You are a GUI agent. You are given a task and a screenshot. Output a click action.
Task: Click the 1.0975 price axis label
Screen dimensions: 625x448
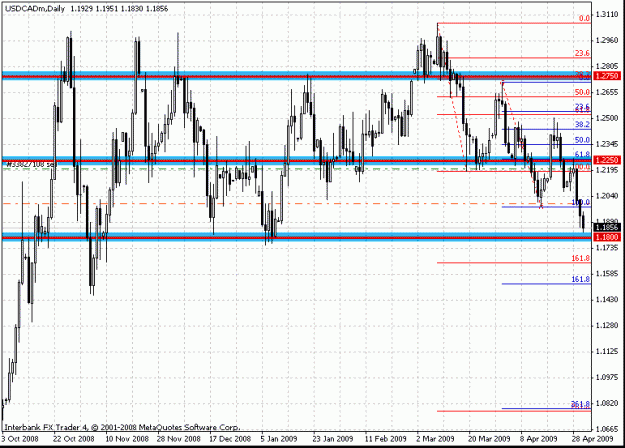607,377
